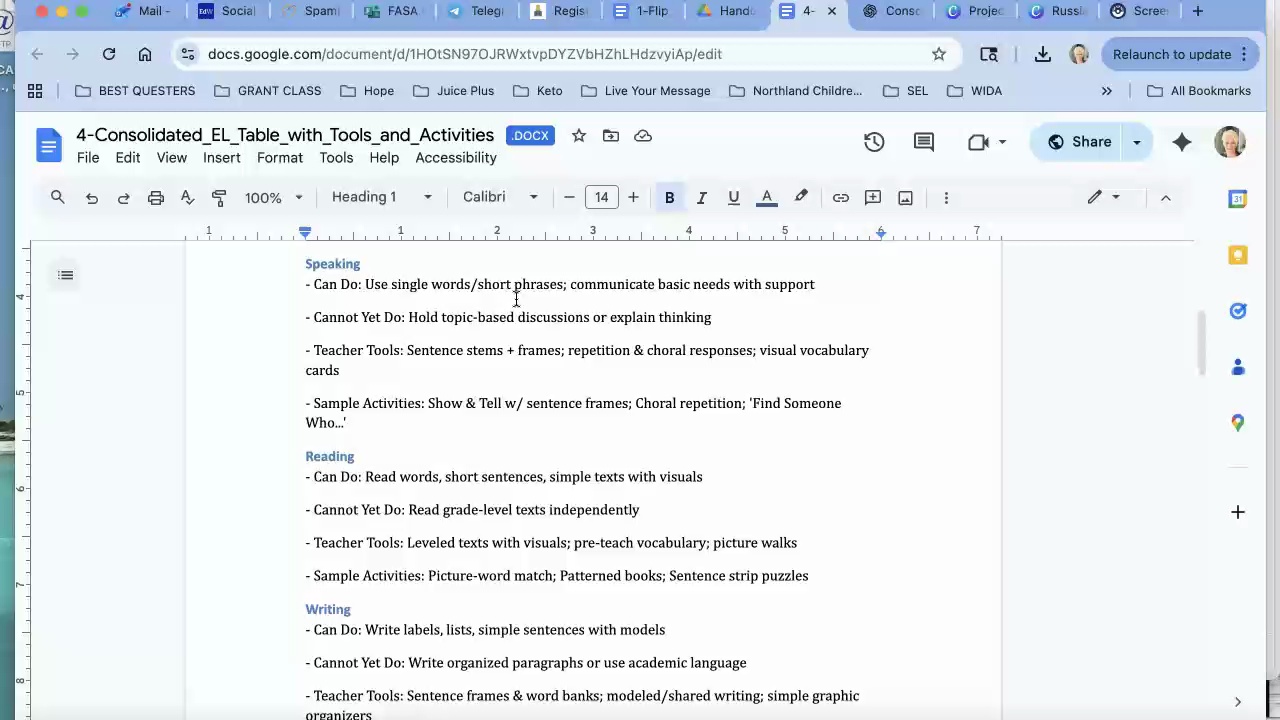Open the Edit menu

pyautogui.click(x=127, y=158)
